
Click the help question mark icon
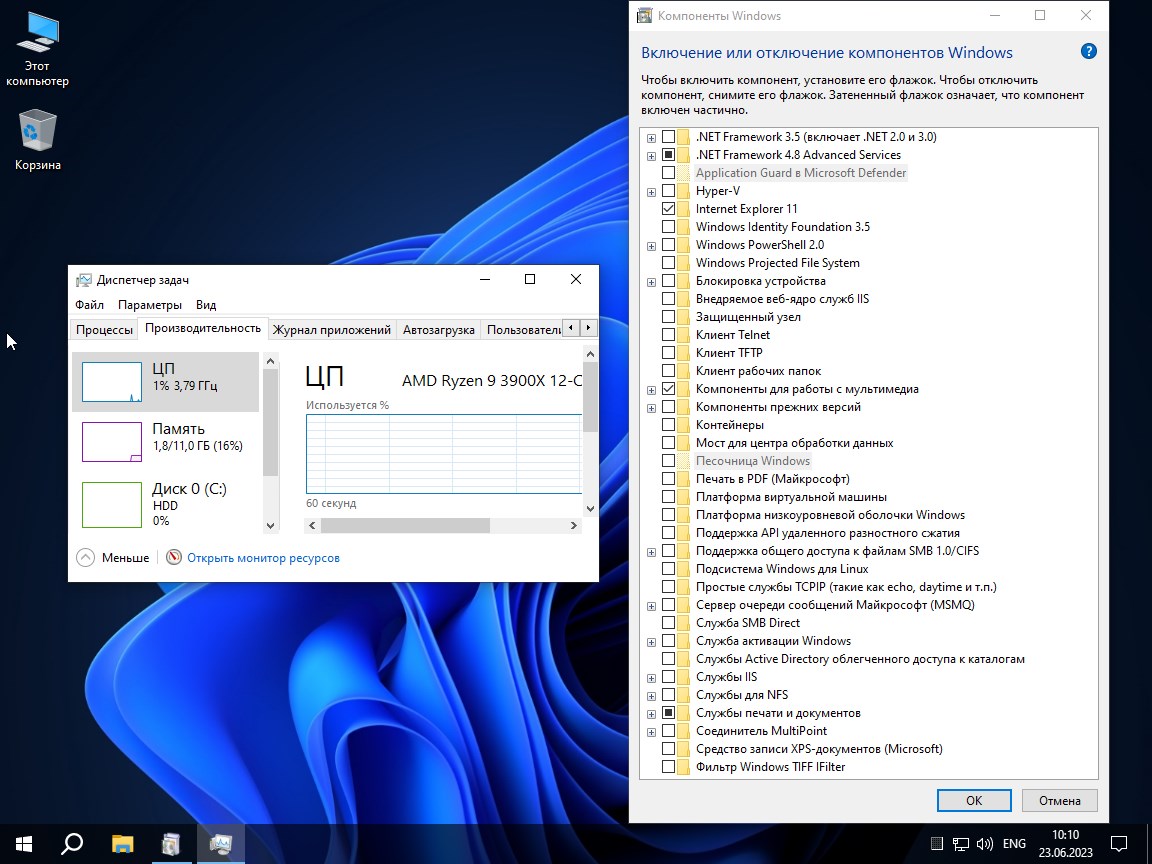1089,52
